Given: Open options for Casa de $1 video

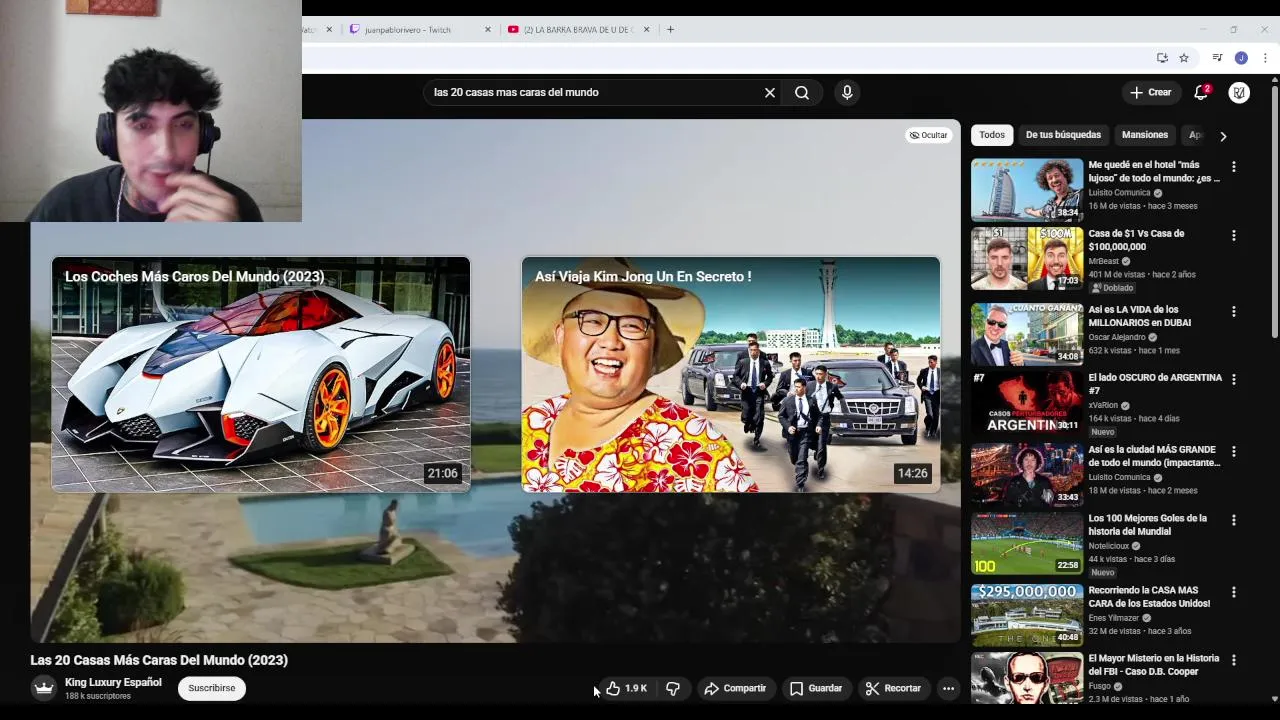Looking at the screenshot, I should point(1234,236).
